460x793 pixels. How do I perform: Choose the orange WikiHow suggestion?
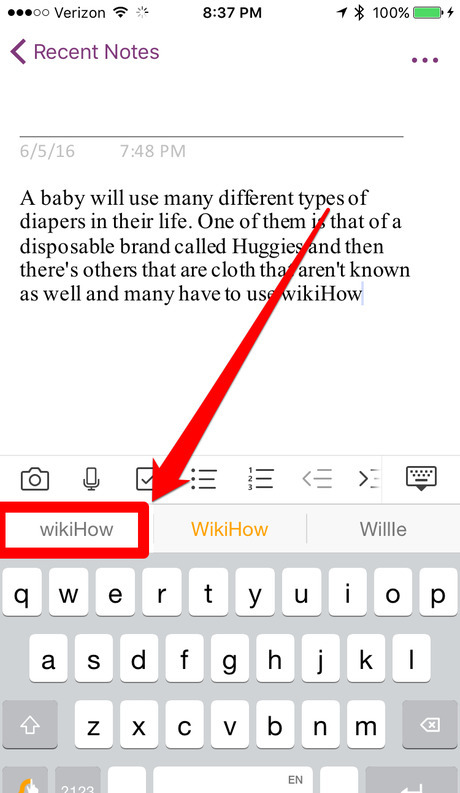[x=229, y=530]
